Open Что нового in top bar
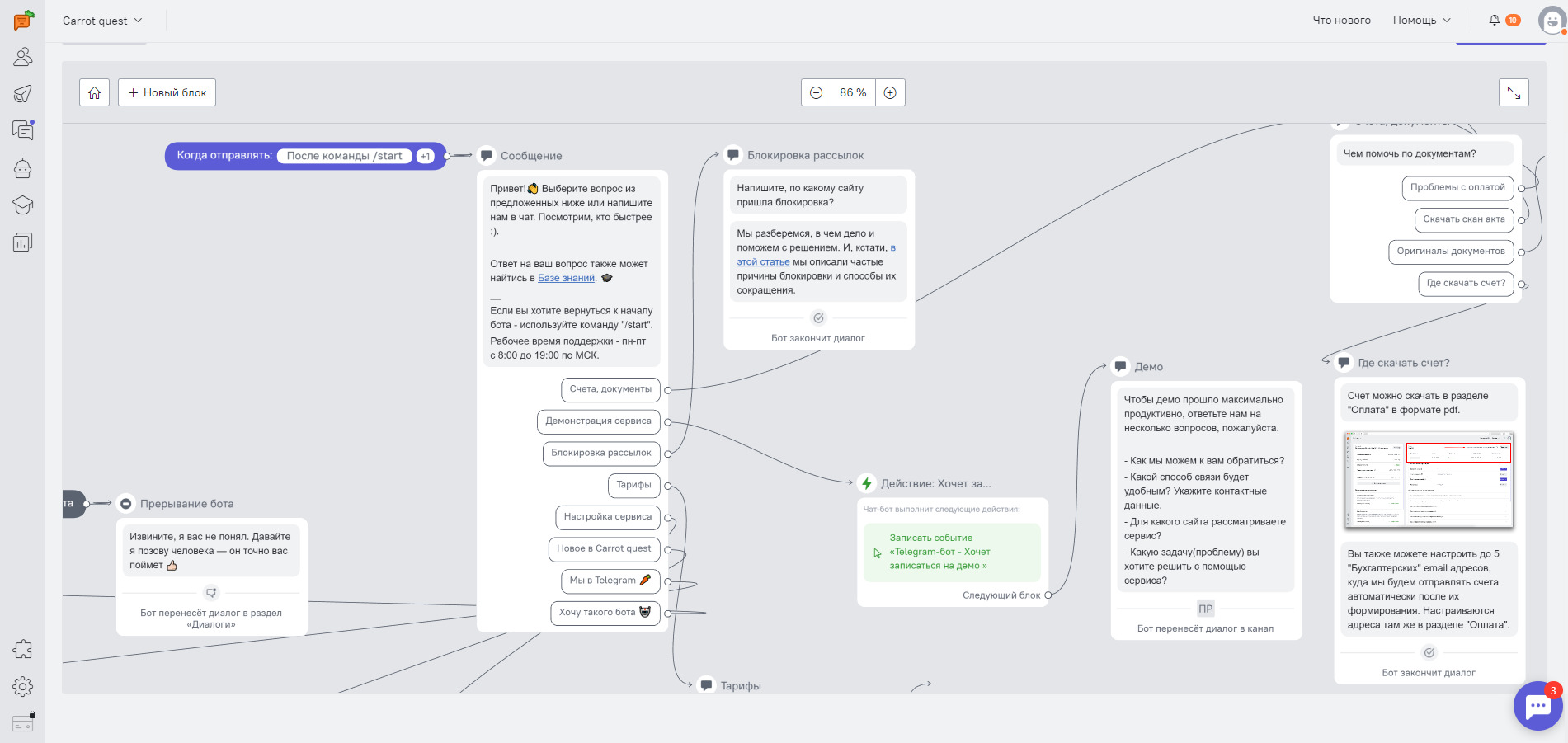The width and height of the screenshot is (1568, 743). click(1341, 21)
